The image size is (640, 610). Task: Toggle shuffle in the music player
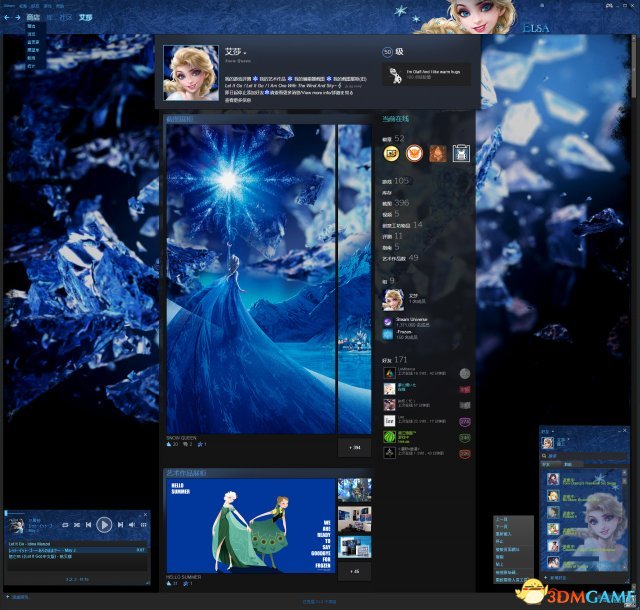click(x=77, y=525)
